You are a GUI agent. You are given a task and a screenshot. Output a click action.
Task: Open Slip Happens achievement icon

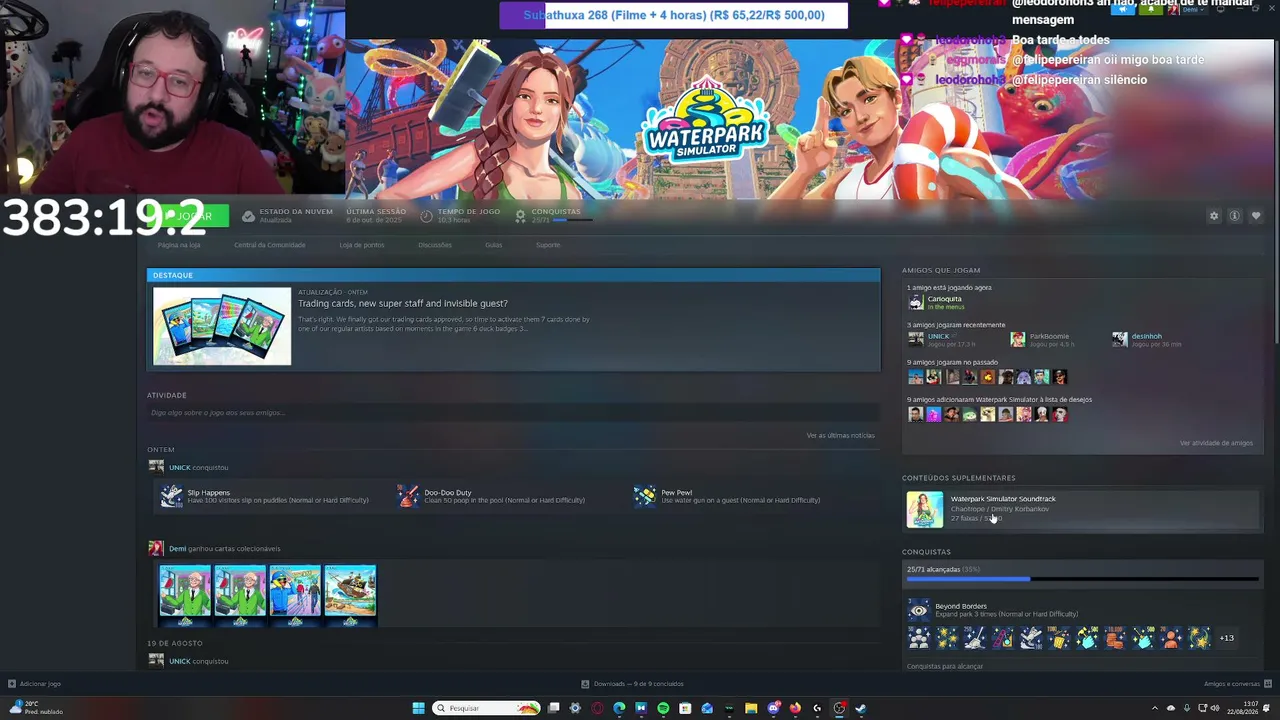click(172, 496)
